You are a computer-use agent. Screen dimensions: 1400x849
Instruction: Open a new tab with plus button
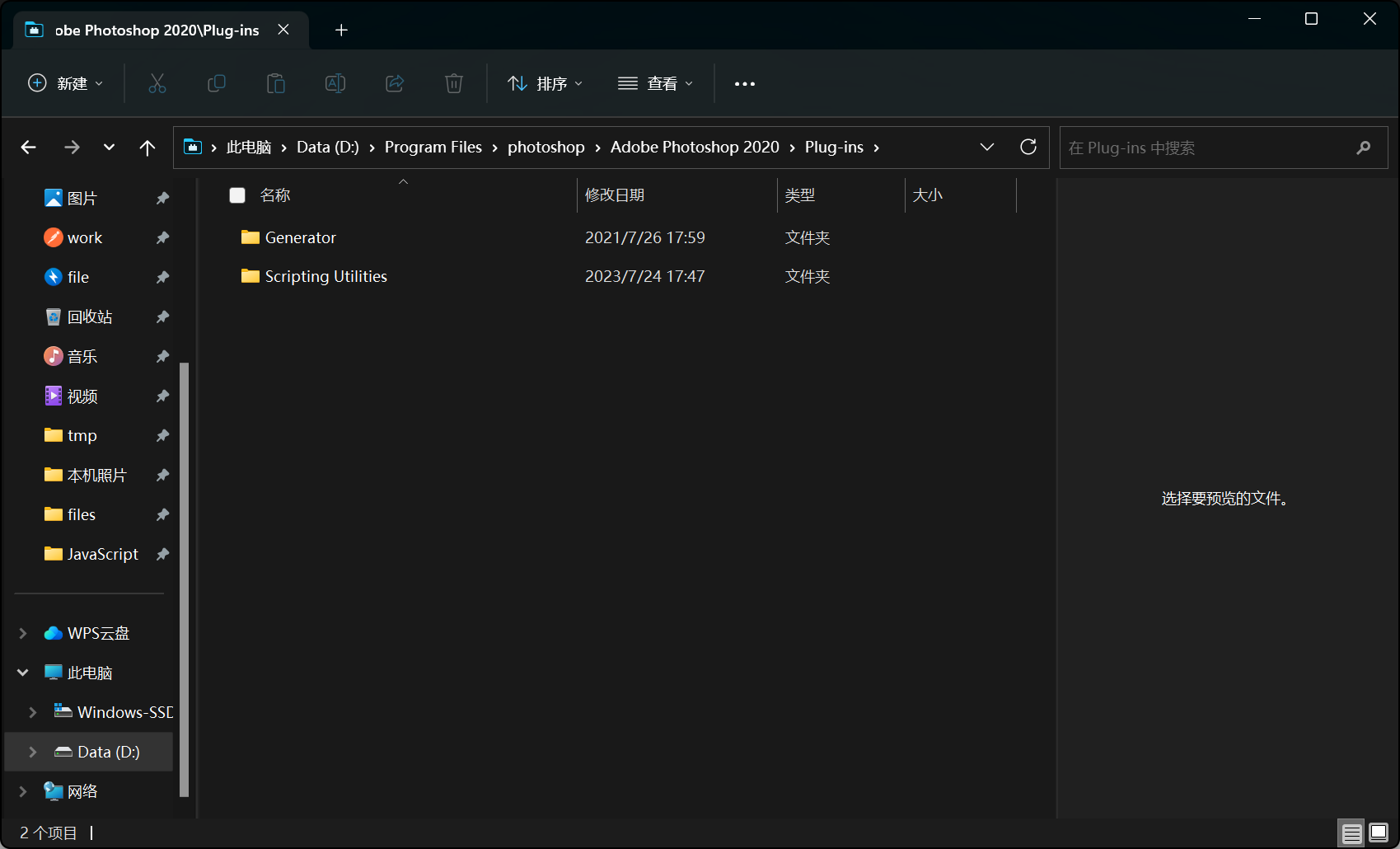pyautogui.click(x=341, y=30)
